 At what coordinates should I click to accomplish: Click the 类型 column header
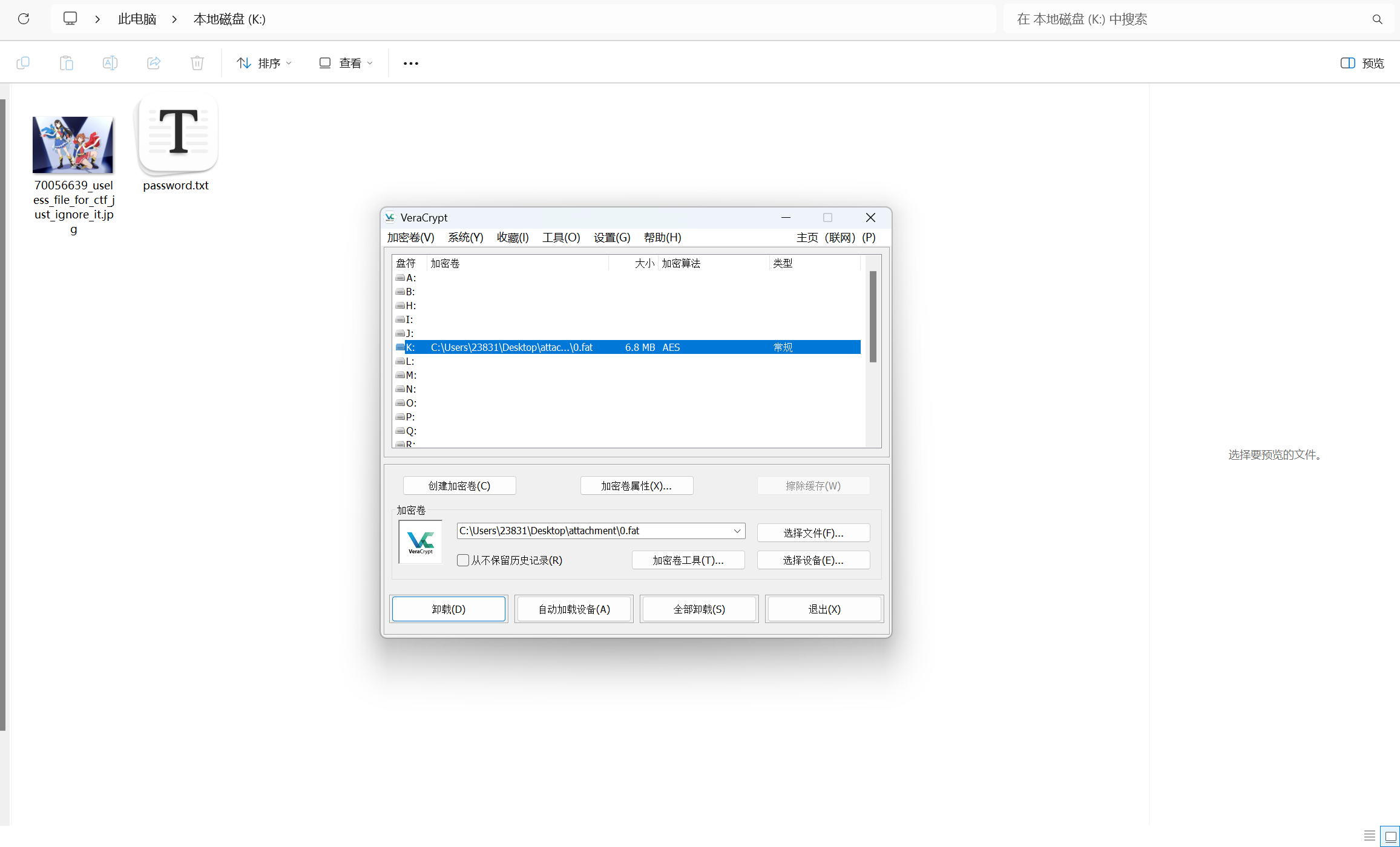tap(815, 263)
